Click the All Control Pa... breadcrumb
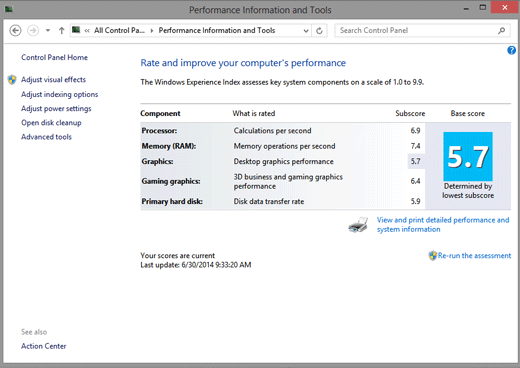This screenshot has height=368, width=520. pyautogui.click(x=119, y=30)
